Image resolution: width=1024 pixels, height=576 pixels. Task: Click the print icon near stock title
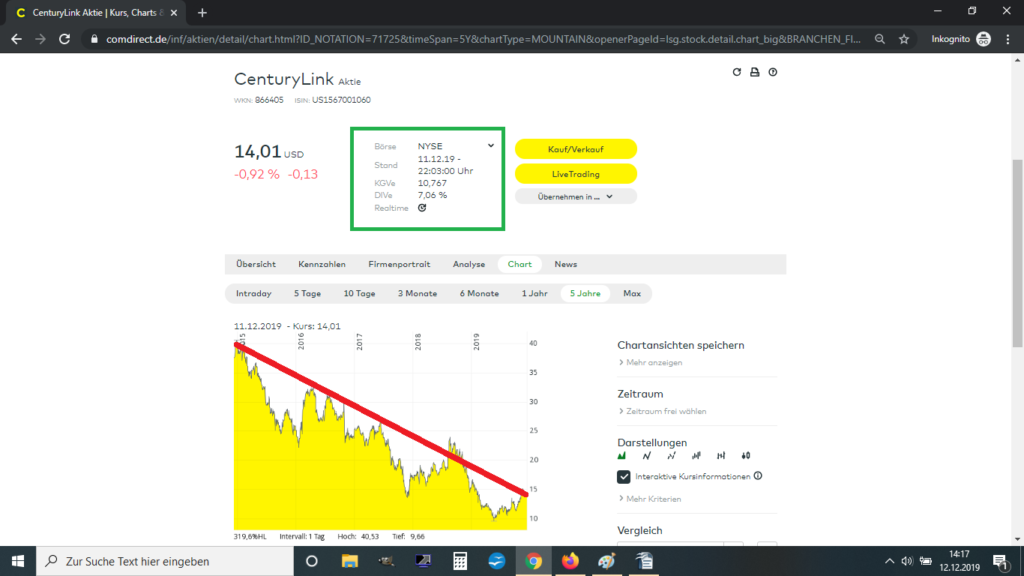click(754, 72)
